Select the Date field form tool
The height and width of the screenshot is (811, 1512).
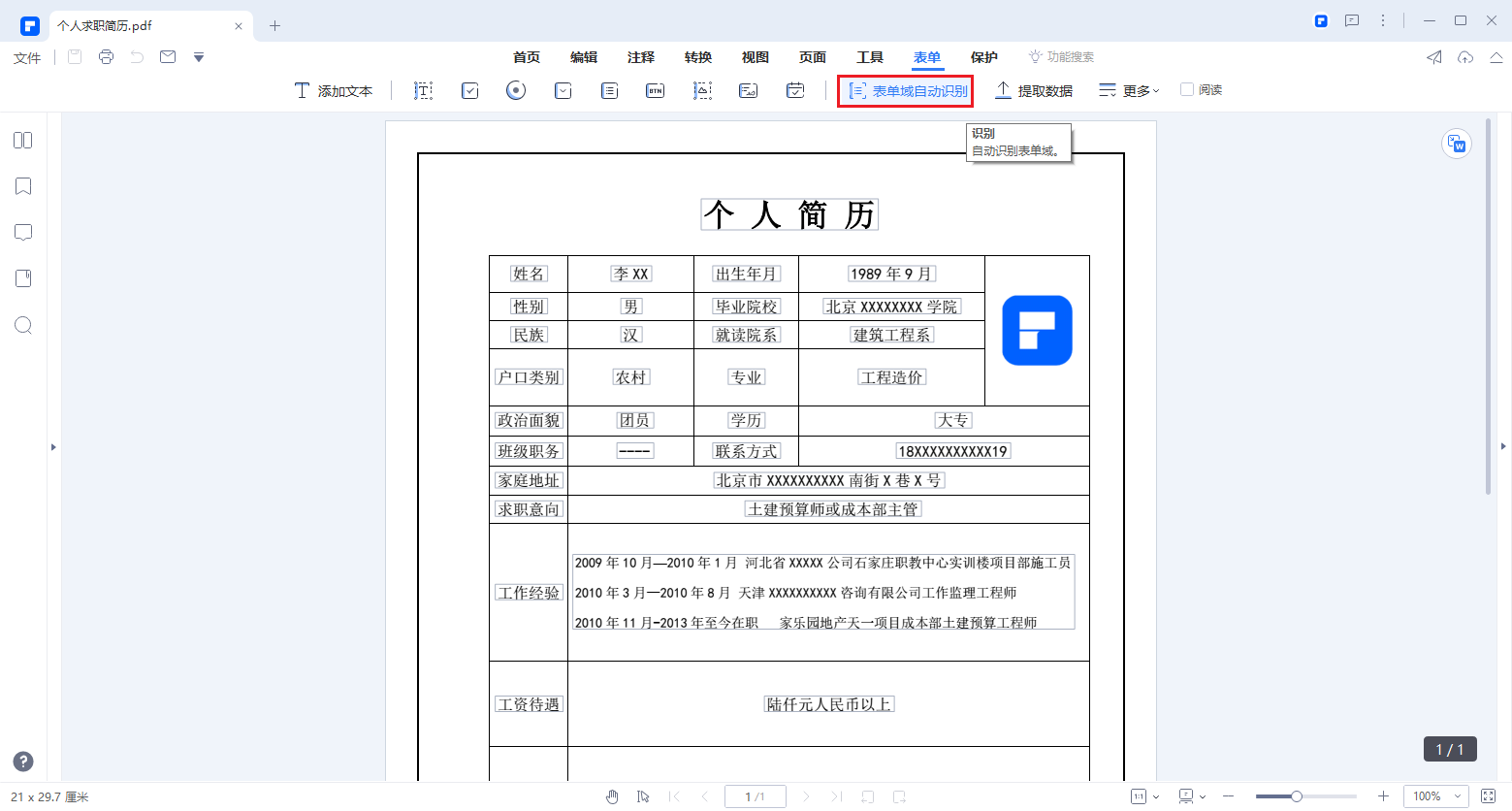794,89
